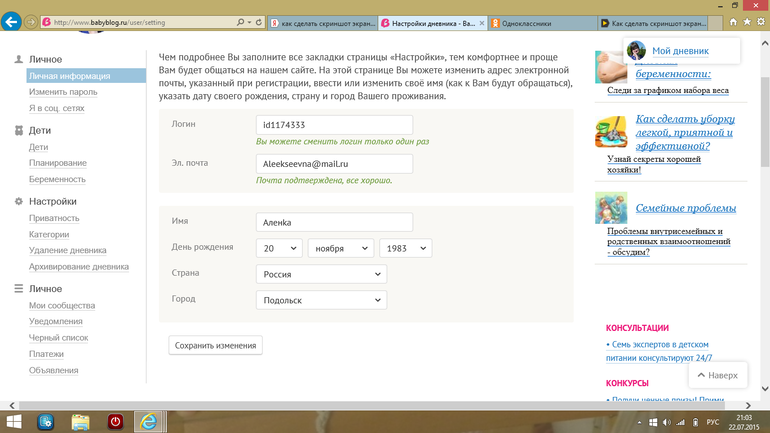770x433 pixels.
Task: Open the Windows Start button
Action: point(14,422)
